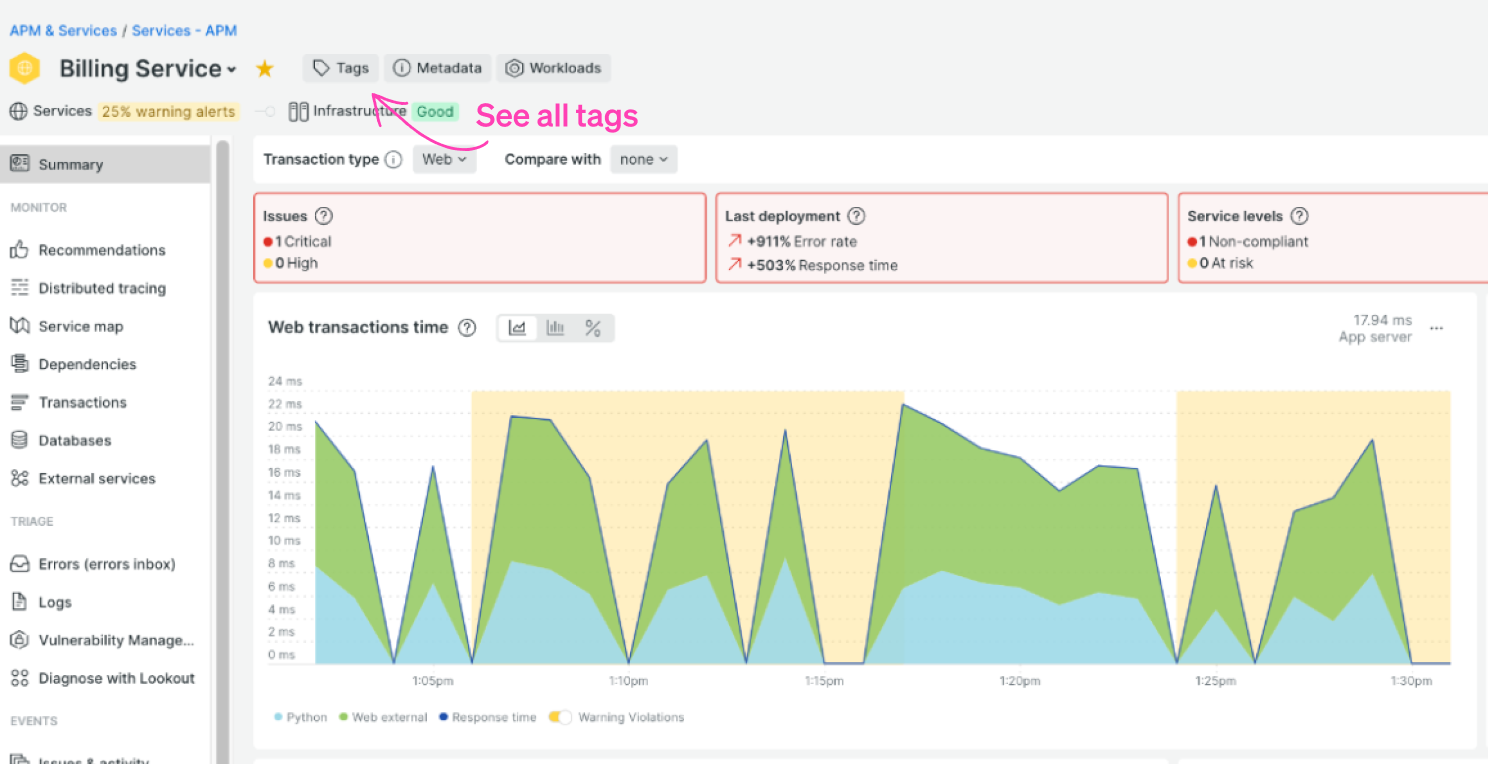Open help icon next to Issues
1488x764 pixels.
(324, 216)
